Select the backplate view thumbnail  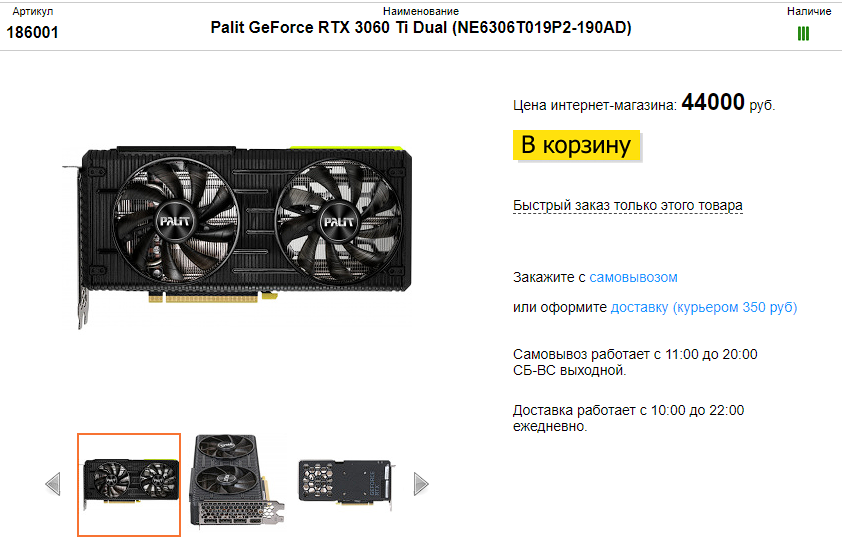[346, 482]
